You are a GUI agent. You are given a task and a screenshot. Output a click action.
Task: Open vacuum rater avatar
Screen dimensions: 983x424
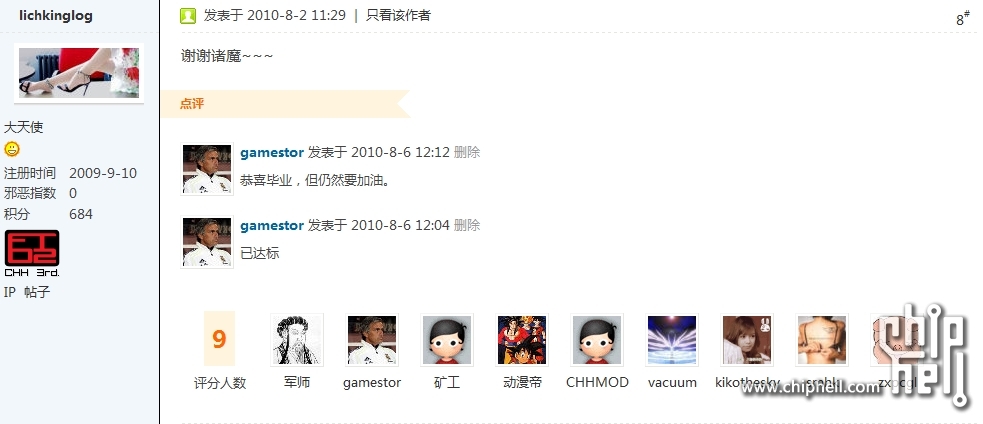coord(672,340)
